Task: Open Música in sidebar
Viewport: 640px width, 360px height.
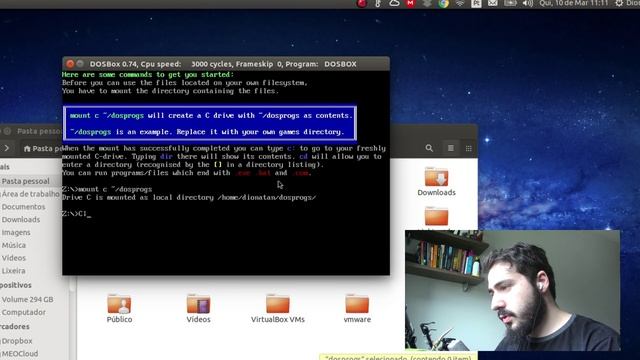Action: pos(13,245)
